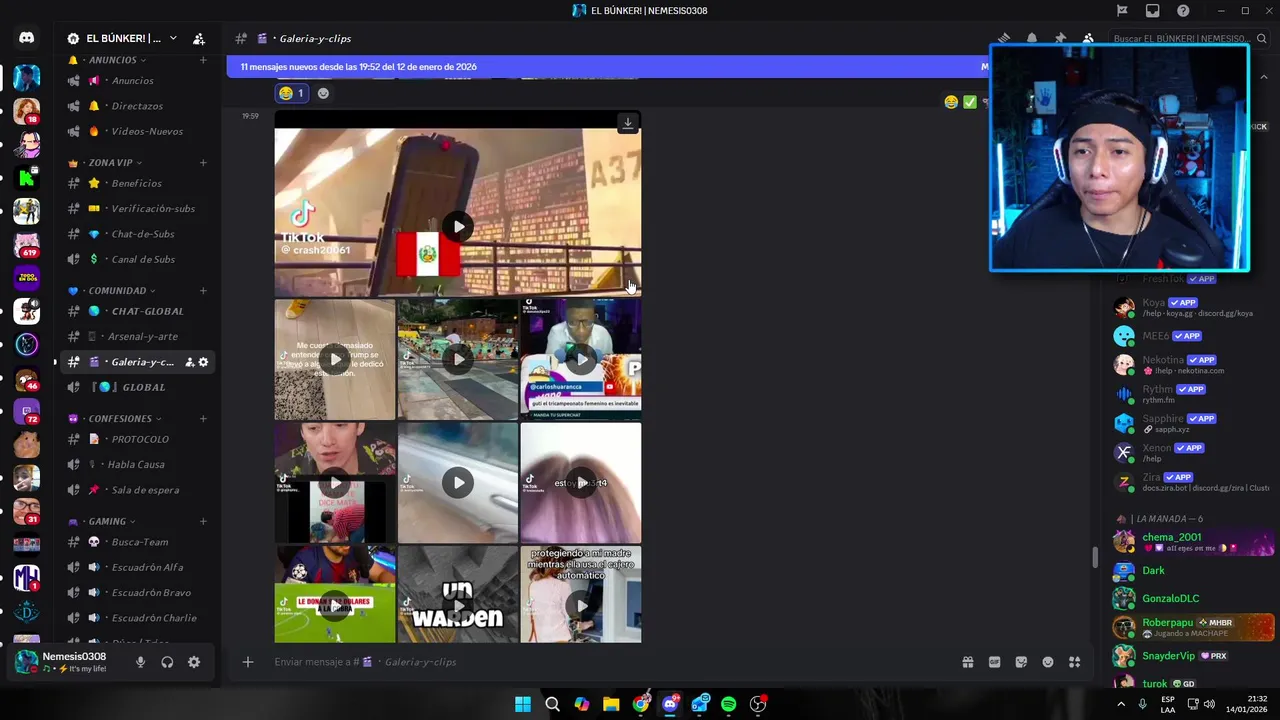The height and width of the screenshot is (720, 1280).
Task: Play the video thumbnail captioned 'un WARDEN'
Action: coord(458,606)
